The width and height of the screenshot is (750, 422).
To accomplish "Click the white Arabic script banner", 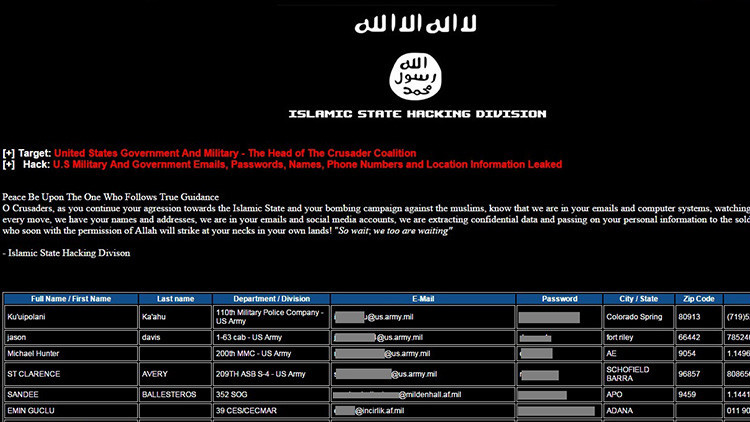I will tap(415, 24).
